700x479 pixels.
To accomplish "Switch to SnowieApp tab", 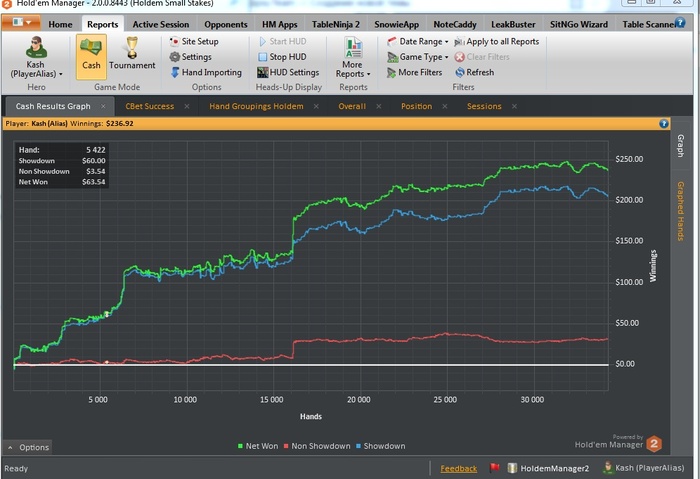I will tap(396, 25).
